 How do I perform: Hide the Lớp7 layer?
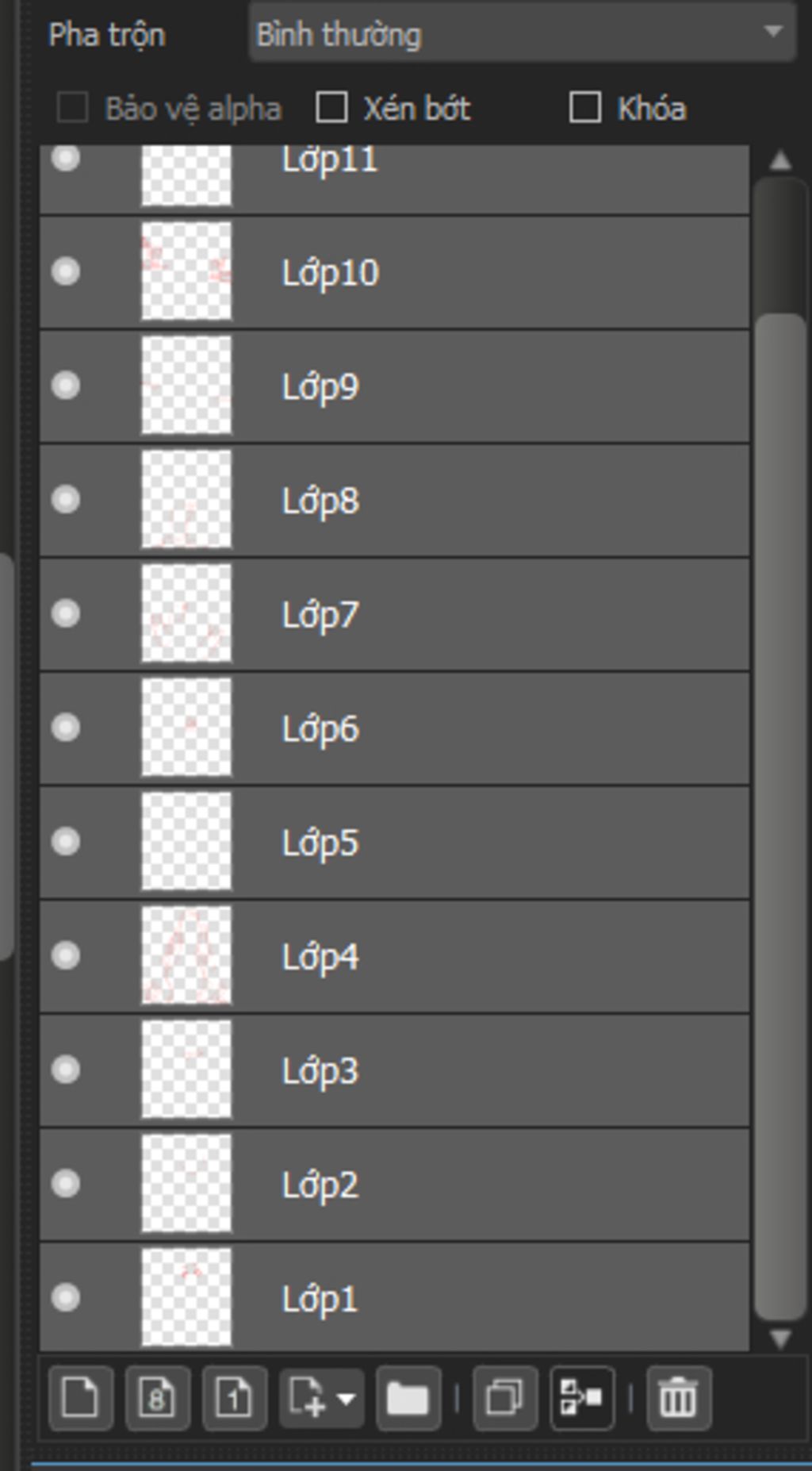point(66,614)
